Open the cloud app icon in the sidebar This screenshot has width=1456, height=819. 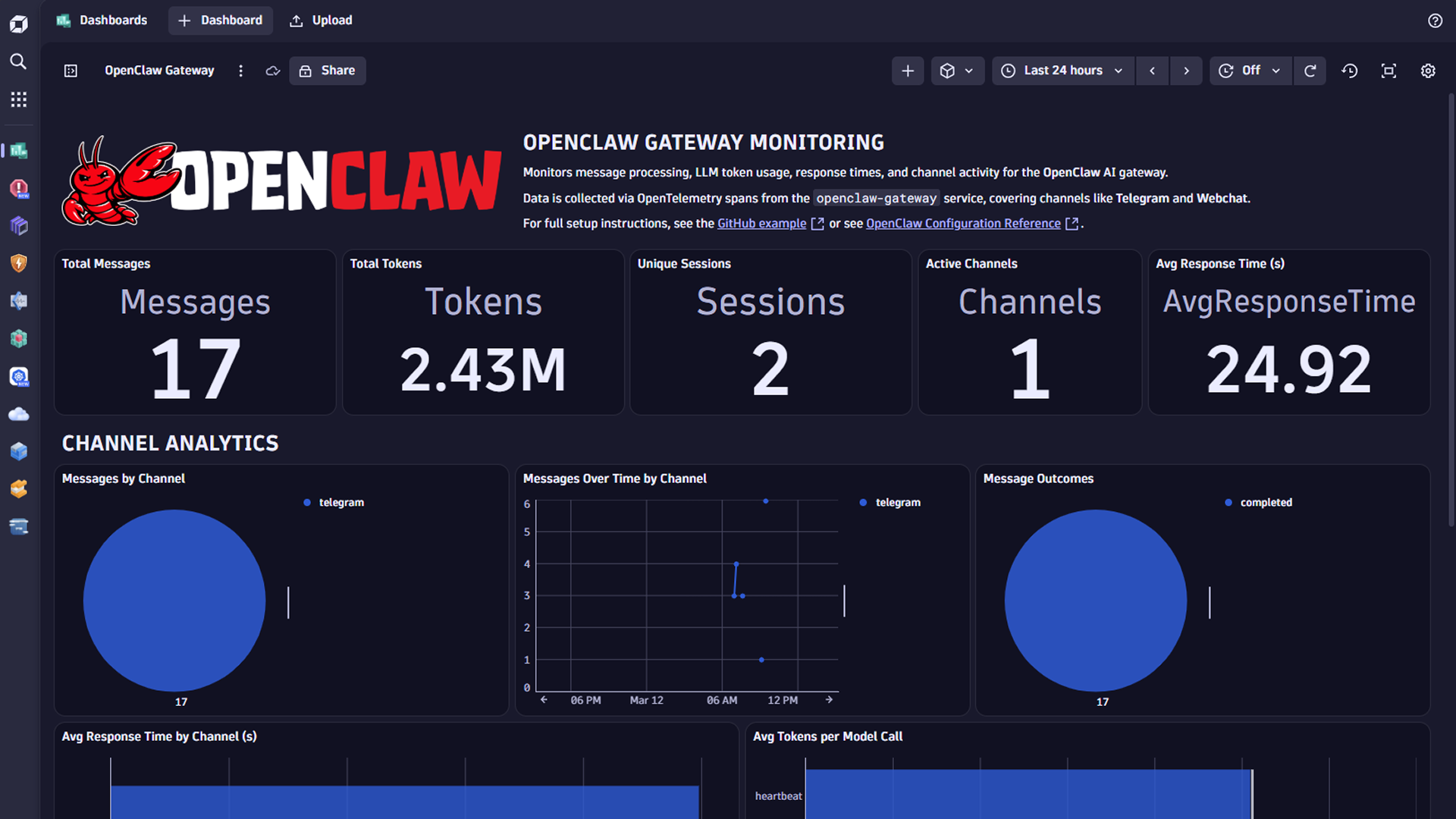coord(19,414)
